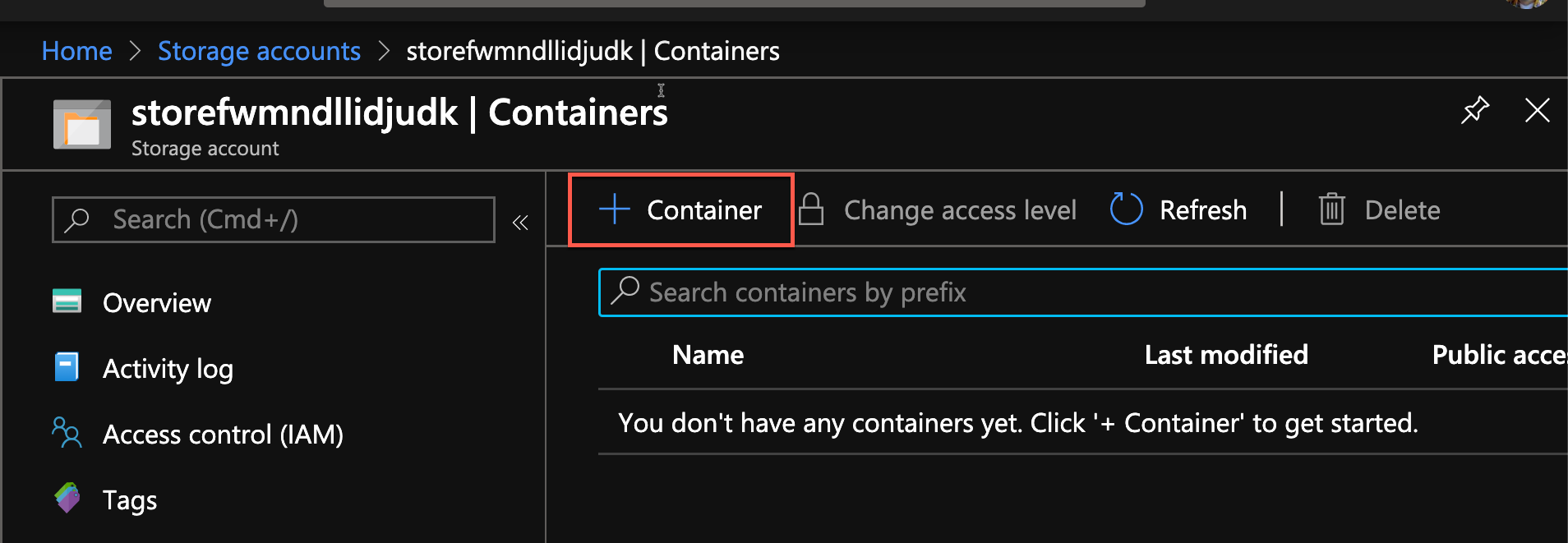
Task: Open Overview from the sidebar
Action: [157, 303]
